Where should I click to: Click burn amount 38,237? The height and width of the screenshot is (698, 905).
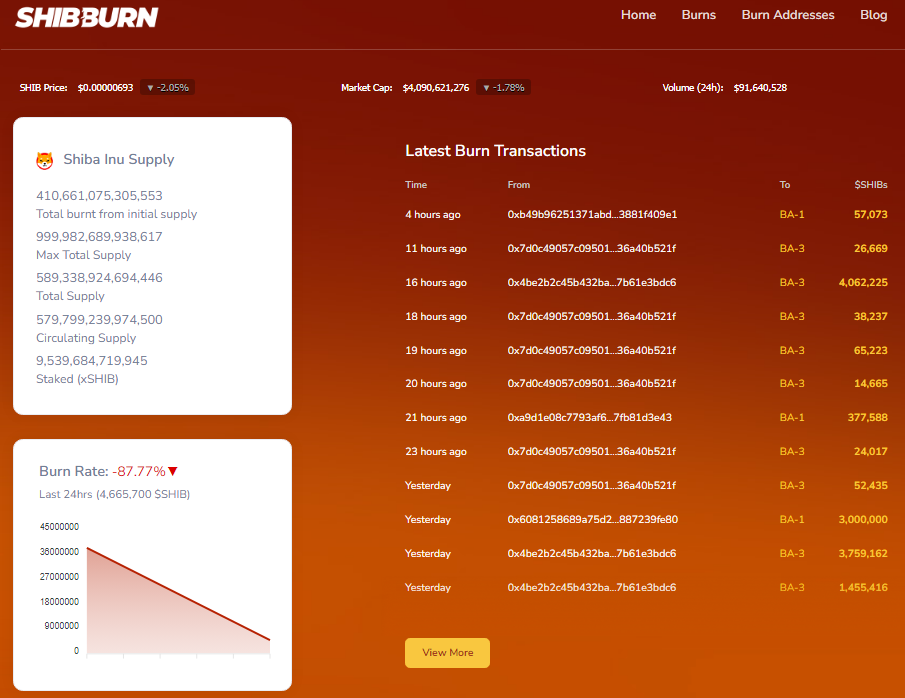[870, 316]
